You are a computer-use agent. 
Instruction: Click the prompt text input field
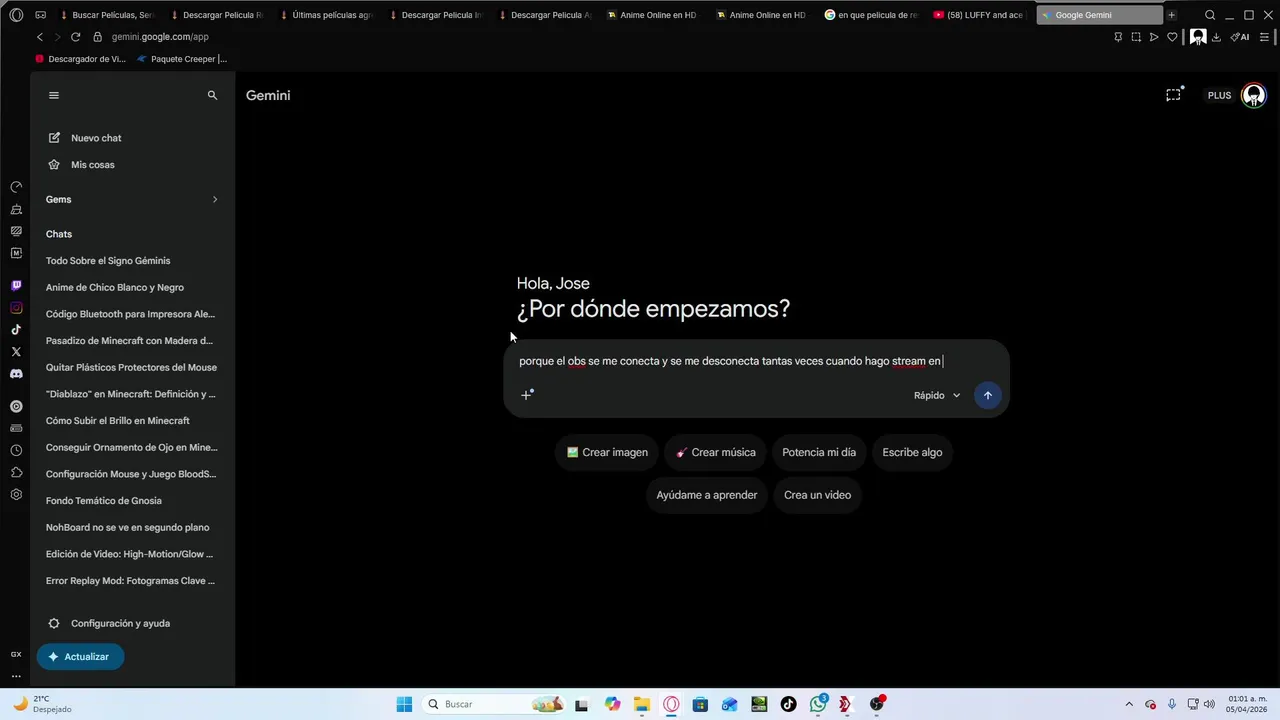pos(756,361)
